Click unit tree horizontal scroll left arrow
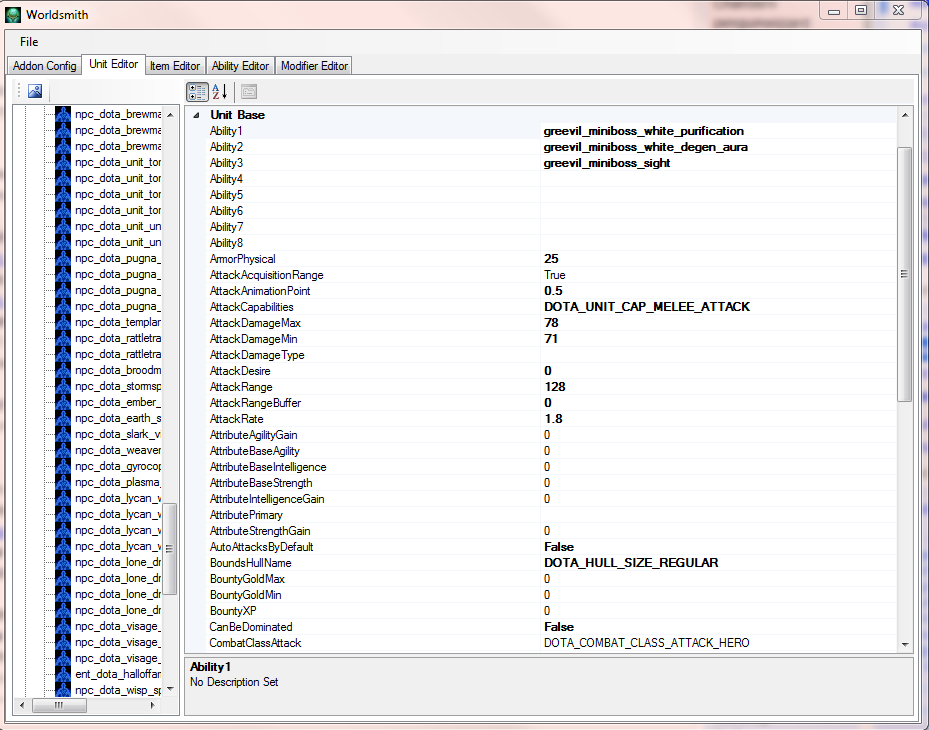 (23, 705)
